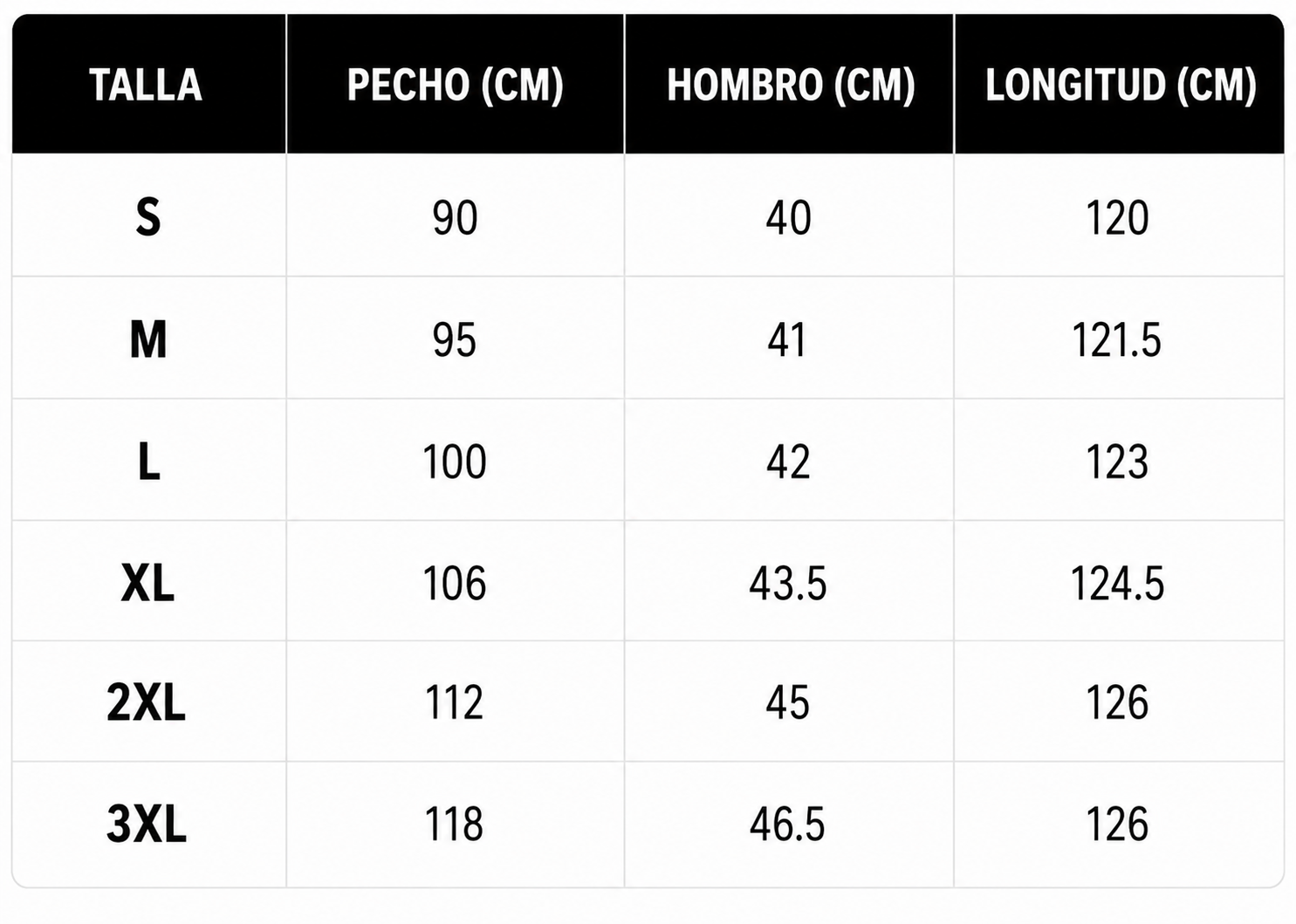
Task: Click length value 120 for size S
Action: click(1118, 217)
